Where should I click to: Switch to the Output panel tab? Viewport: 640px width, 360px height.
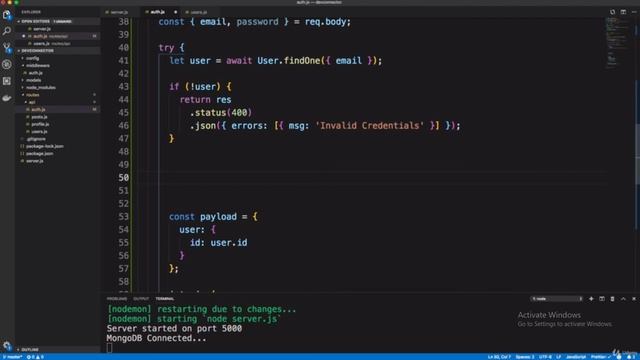click(x=141, y=299)
